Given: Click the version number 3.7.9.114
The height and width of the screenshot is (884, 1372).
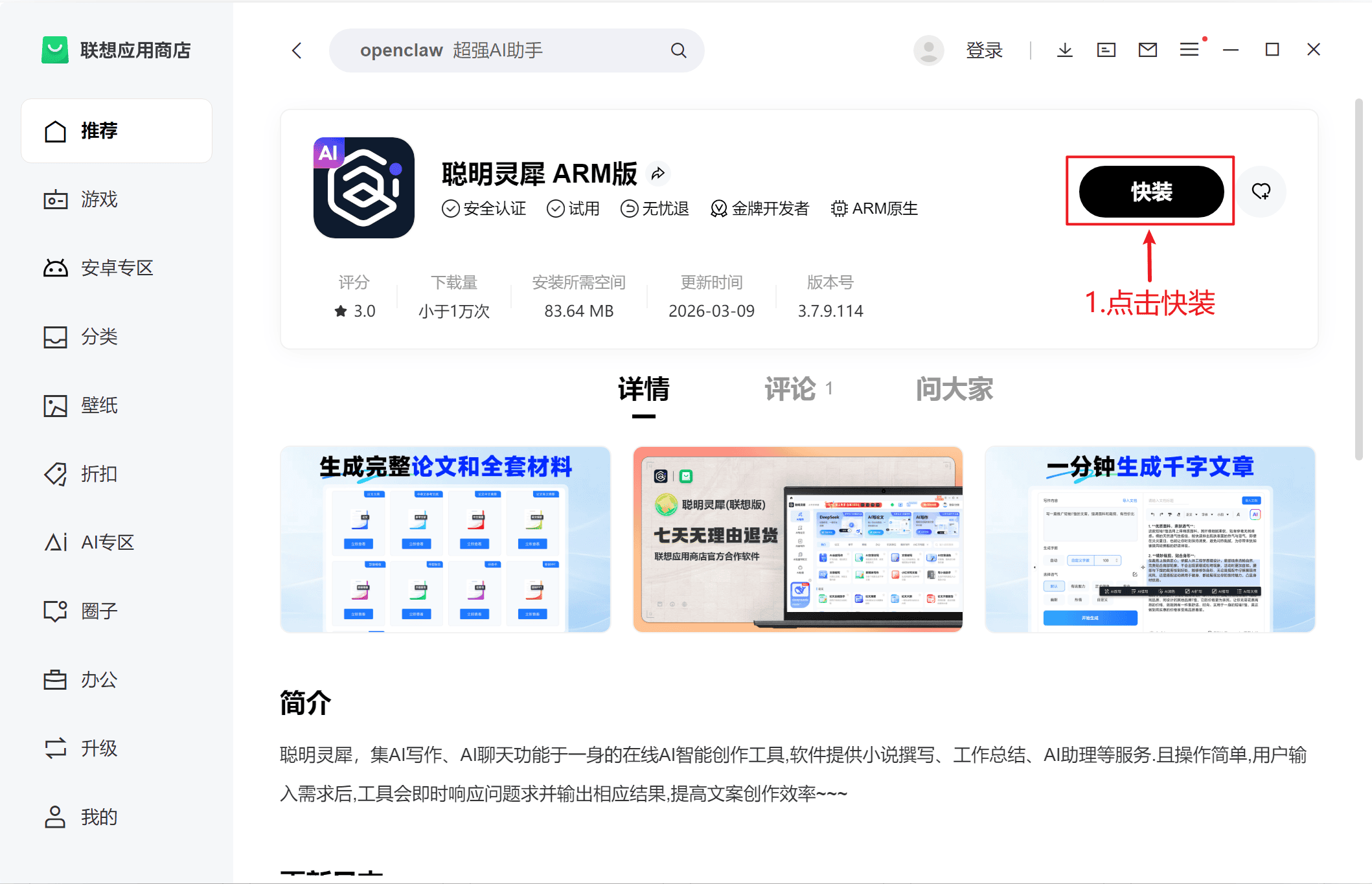Looking at the screenshot, I should click(x=830, y=311).
